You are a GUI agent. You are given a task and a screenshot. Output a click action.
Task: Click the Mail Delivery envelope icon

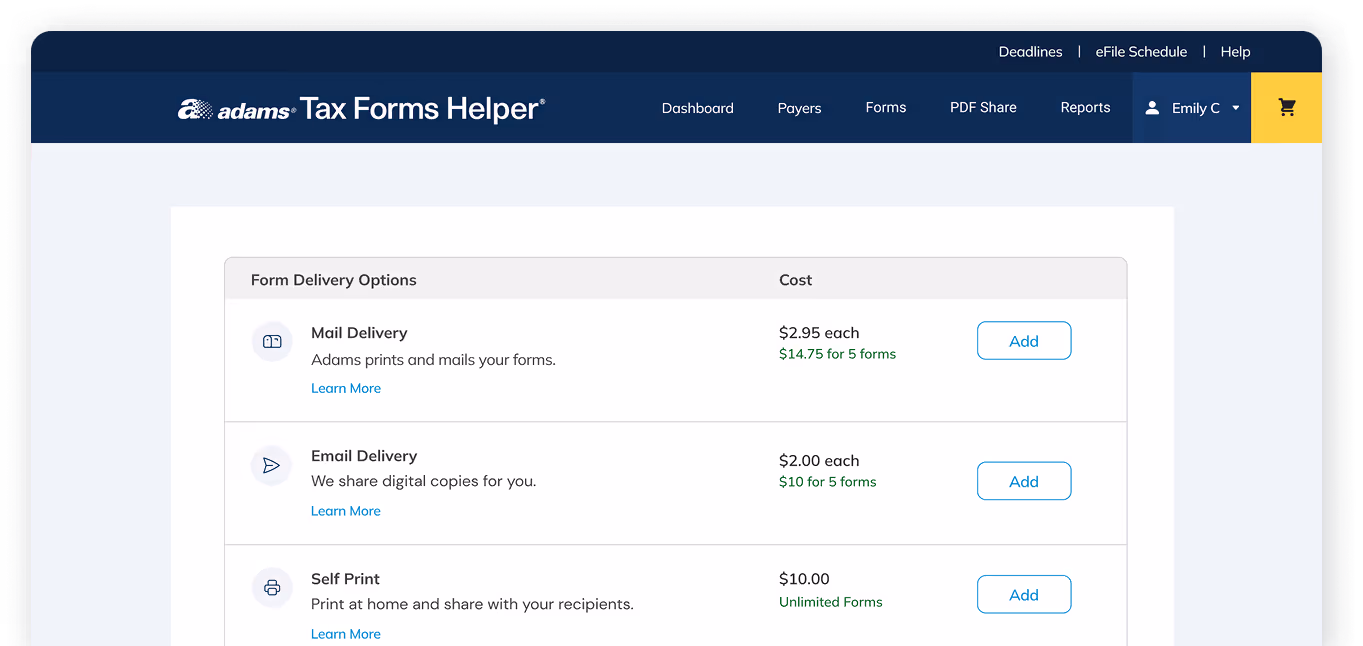pos(271,341)
